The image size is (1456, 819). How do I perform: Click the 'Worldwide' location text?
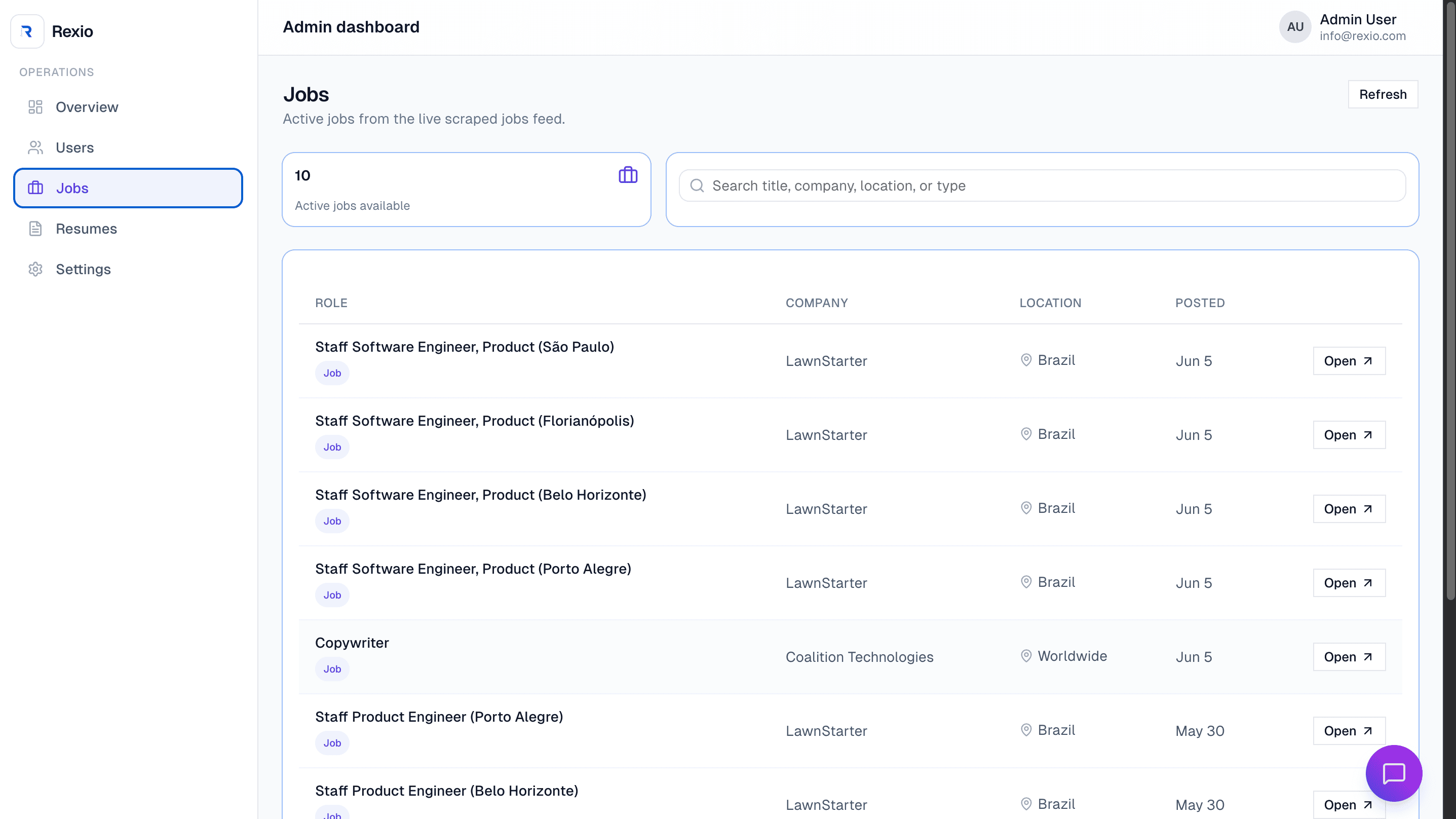[1072, 656]
